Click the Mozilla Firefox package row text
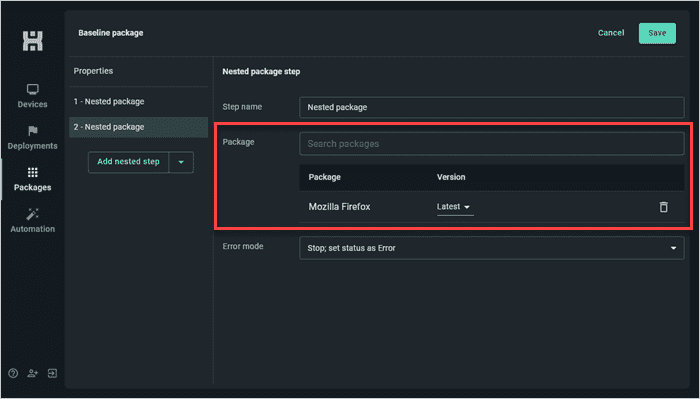 pos(339,207)
